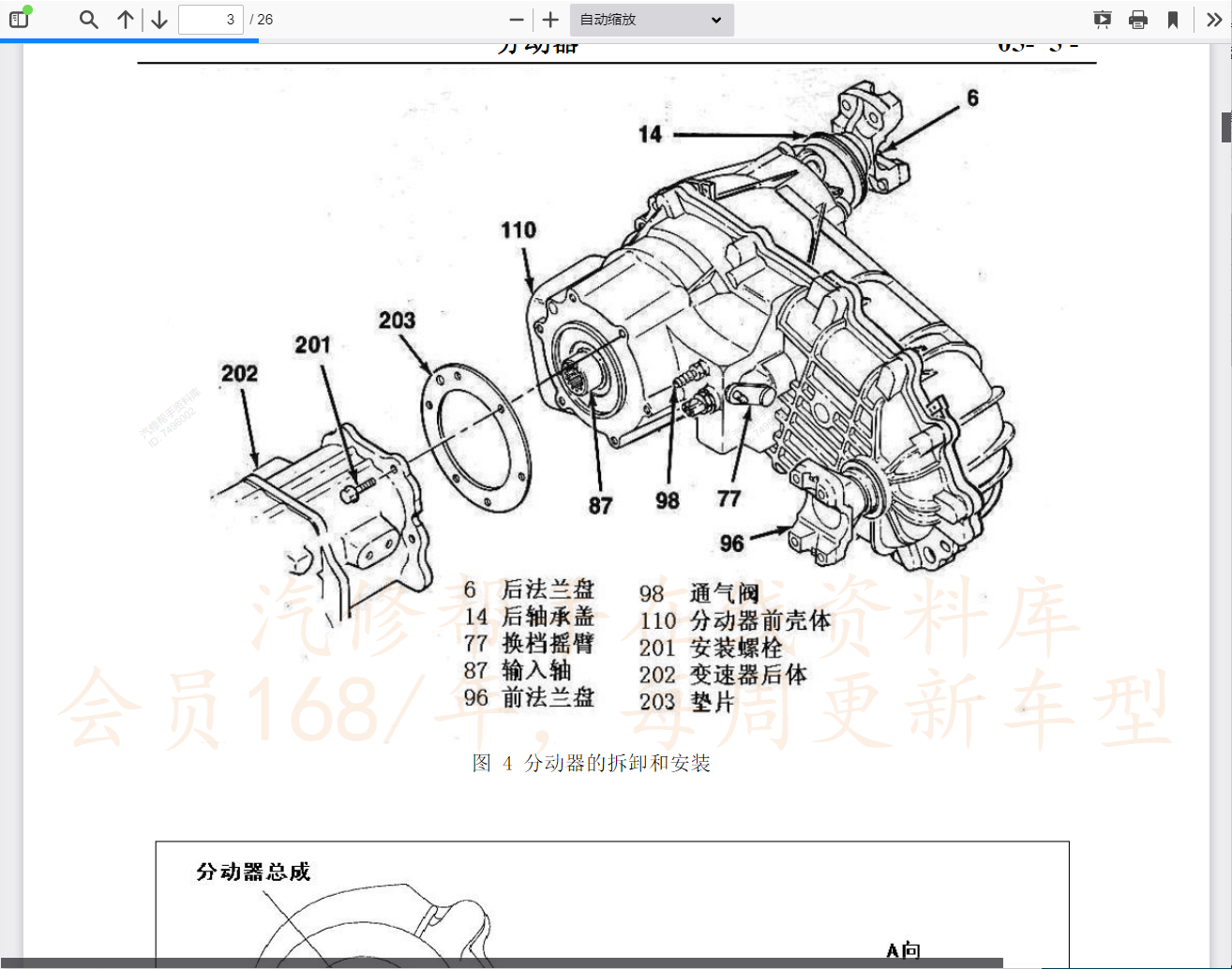Go to the previous page using up arrow
The width and height of the screenshot is (1232, 969).
tap(125, 19)
